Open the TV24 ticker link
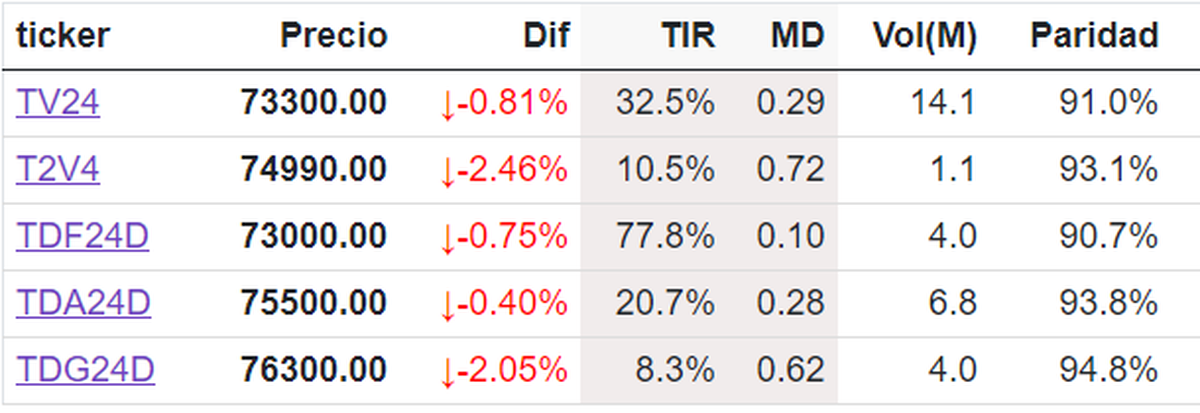The height and width of the screenshot is (413, 1200). coord(57,103)
